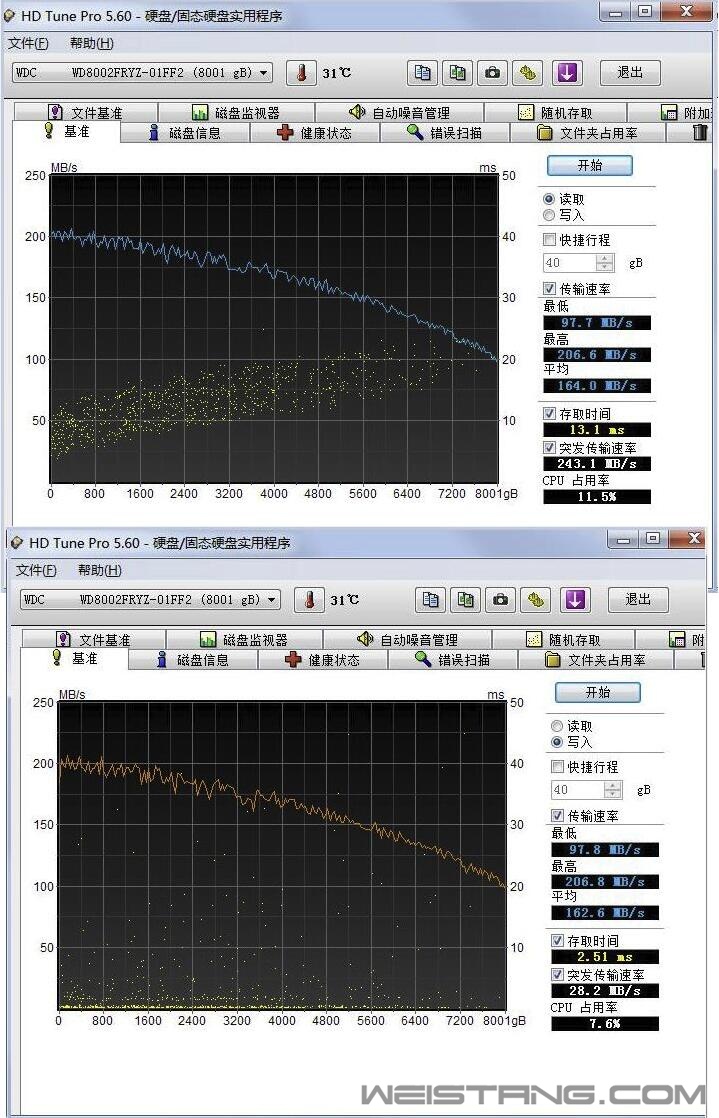Click camera icon in lower window toolbar

[500, 600]
